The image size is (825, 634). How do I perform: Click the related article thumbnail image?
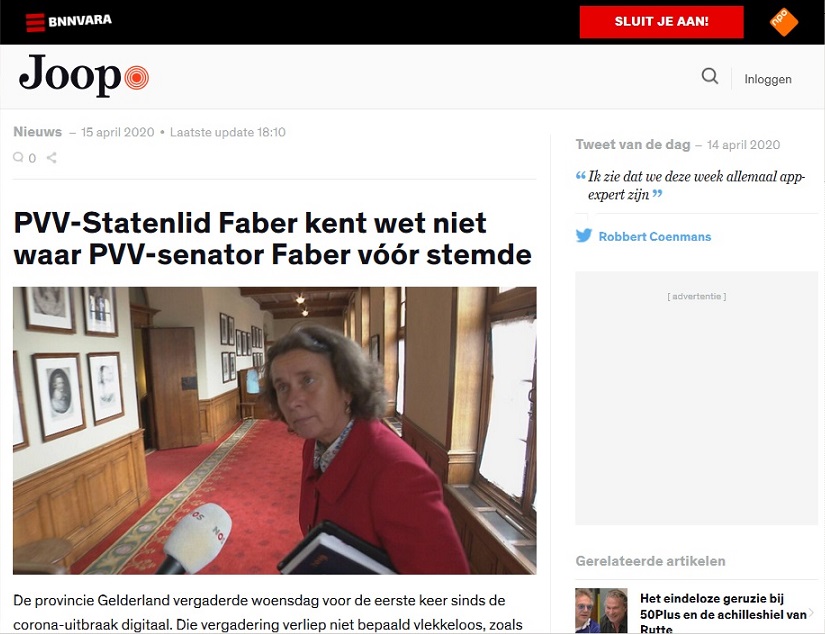[x=601, y=610]
